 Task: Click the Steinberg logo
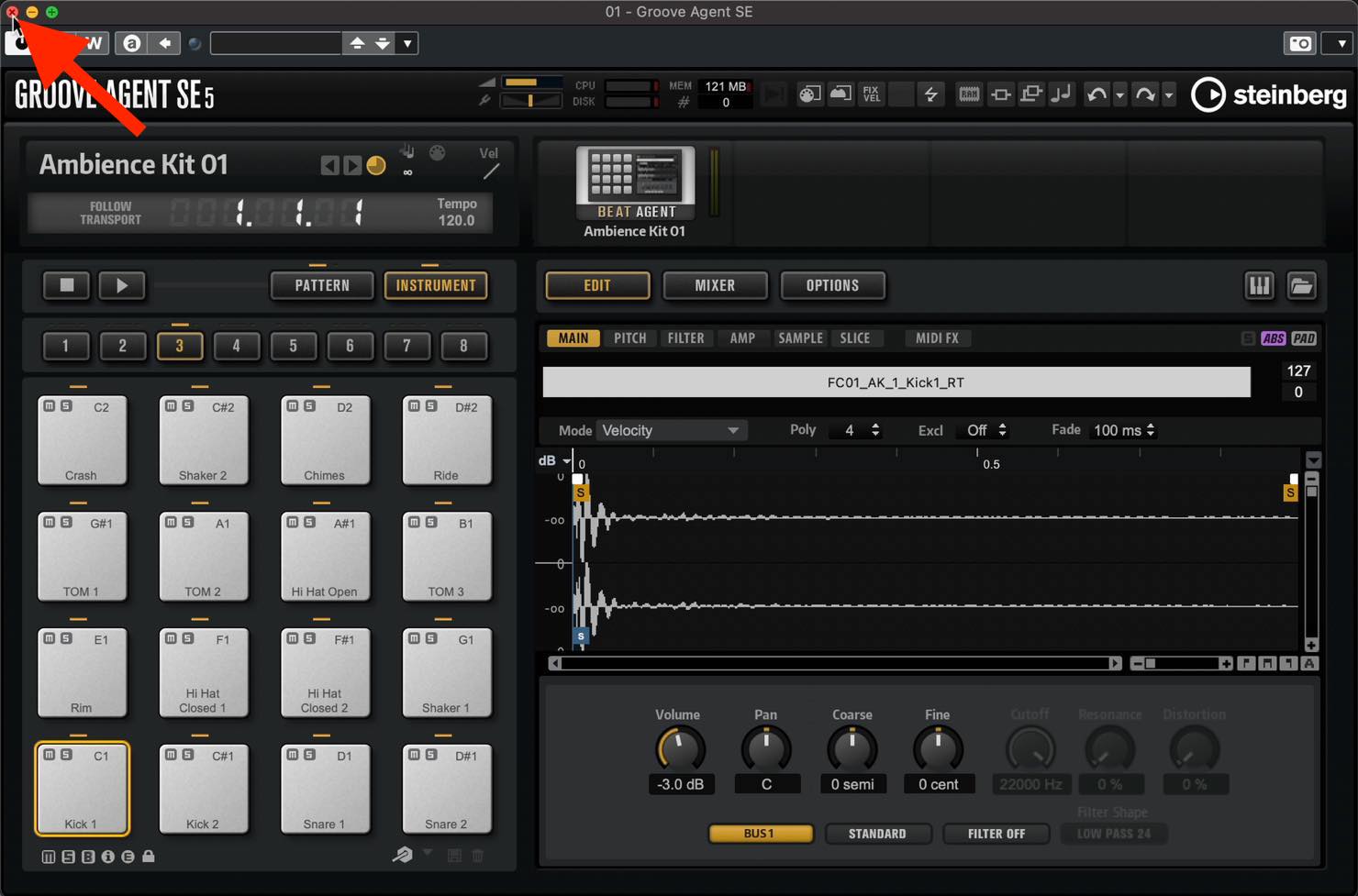pos(1269,94)
